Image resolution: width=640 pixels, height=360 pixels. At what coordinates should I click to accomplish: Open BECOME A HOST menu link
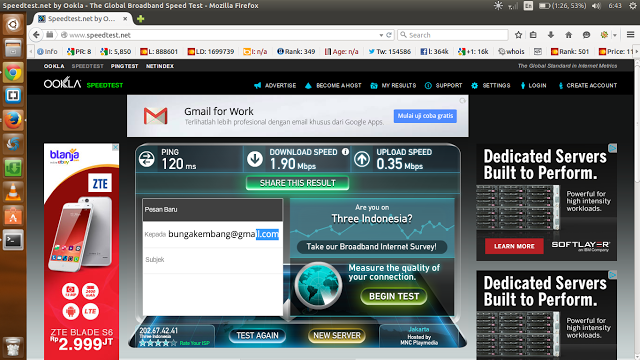tap(333, 86)
